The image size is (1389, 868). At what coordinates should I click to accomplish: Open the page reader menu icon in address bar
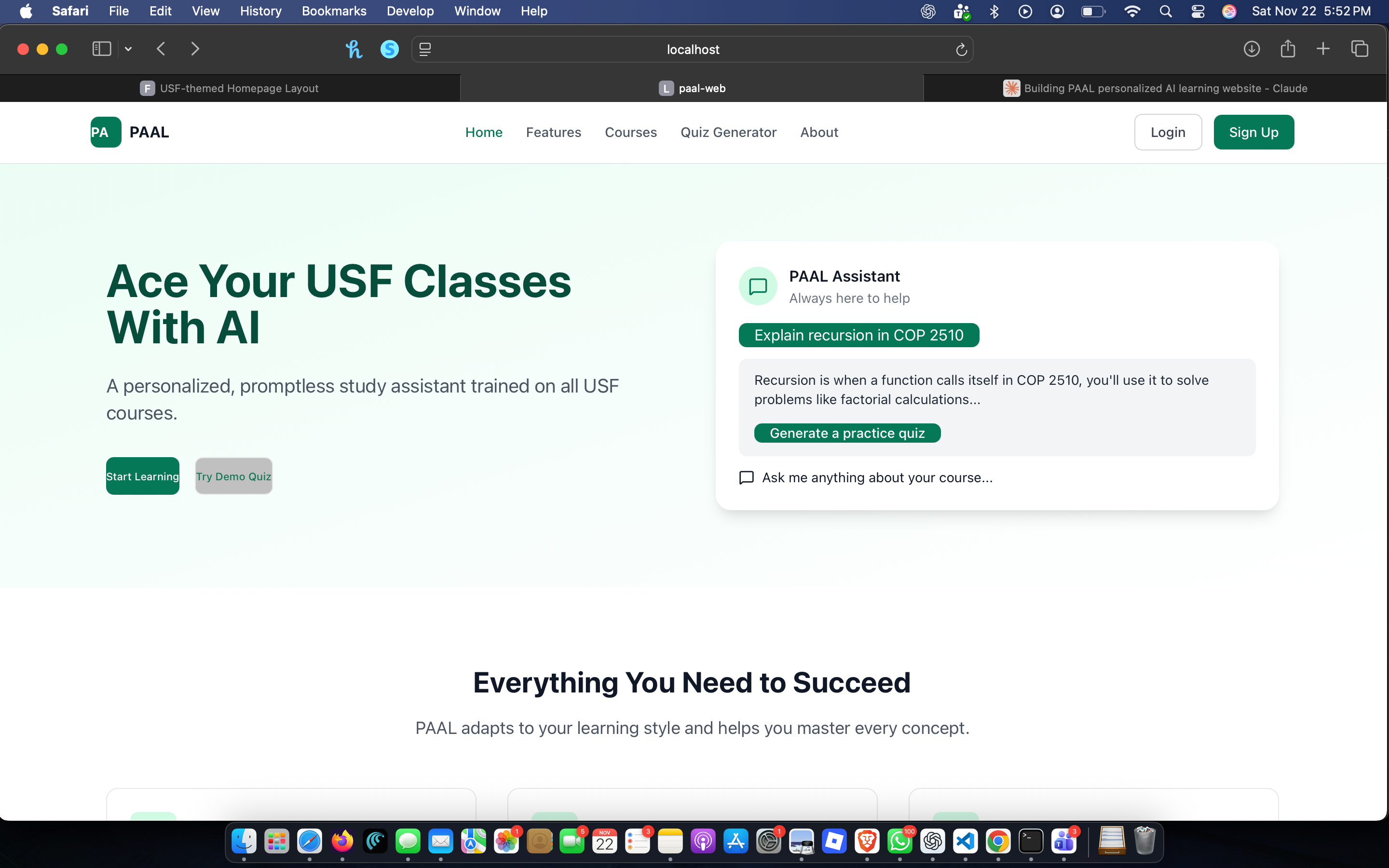[x=425, y=50]
